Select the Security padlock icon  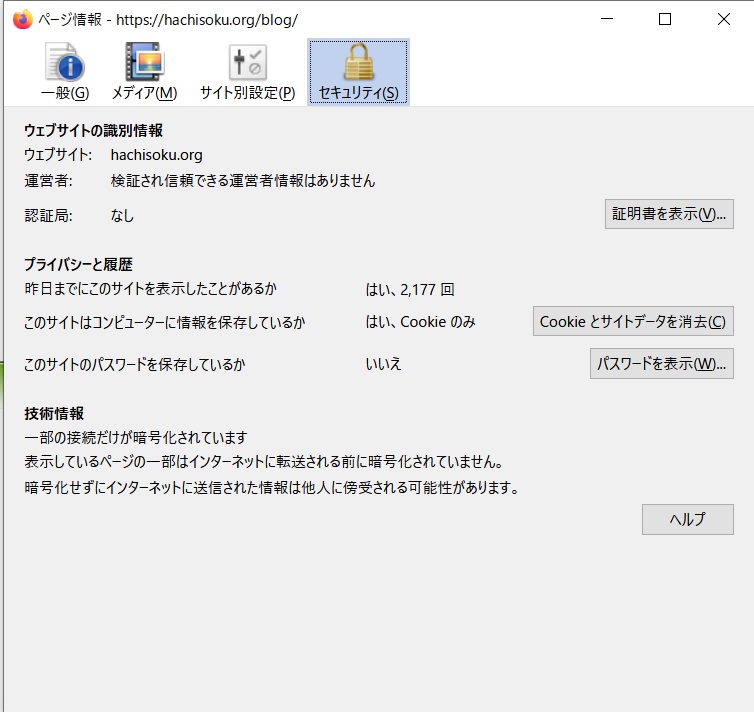tap(358, 64)
